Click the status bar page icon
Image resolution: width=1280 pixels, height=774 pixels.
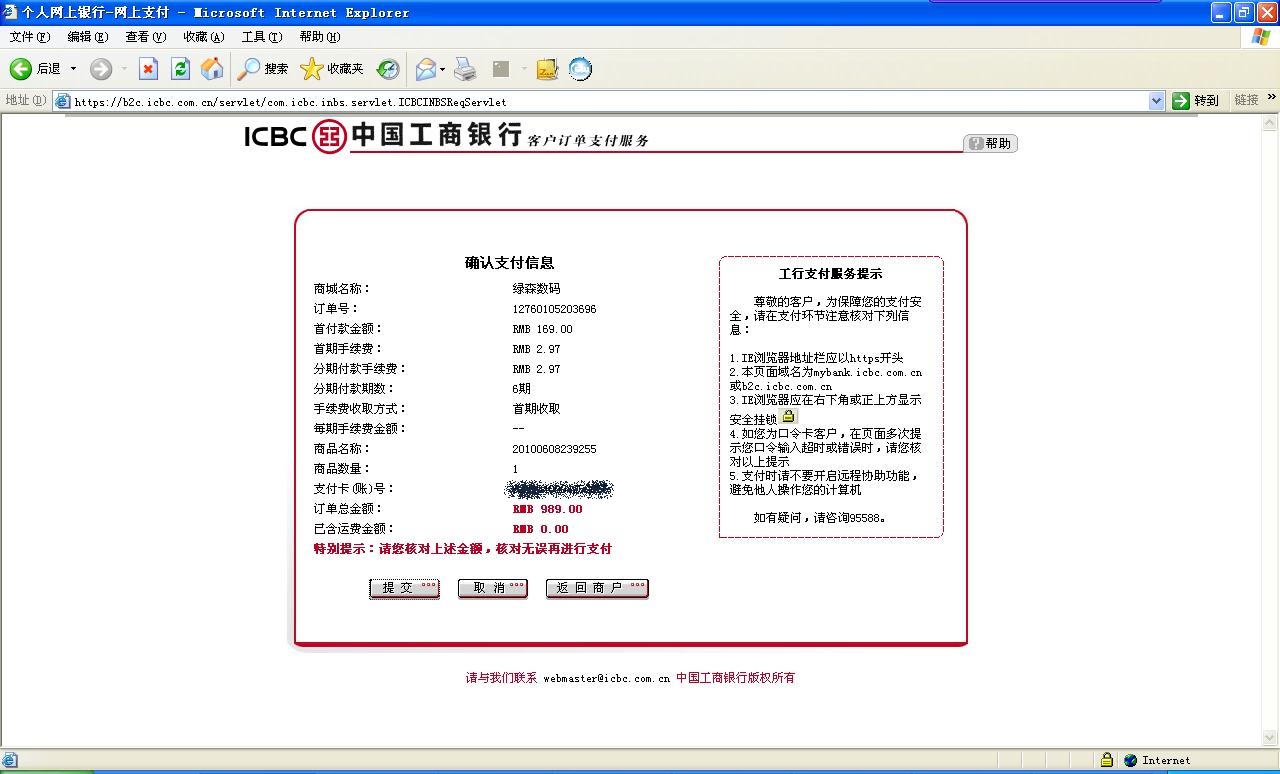10,760
